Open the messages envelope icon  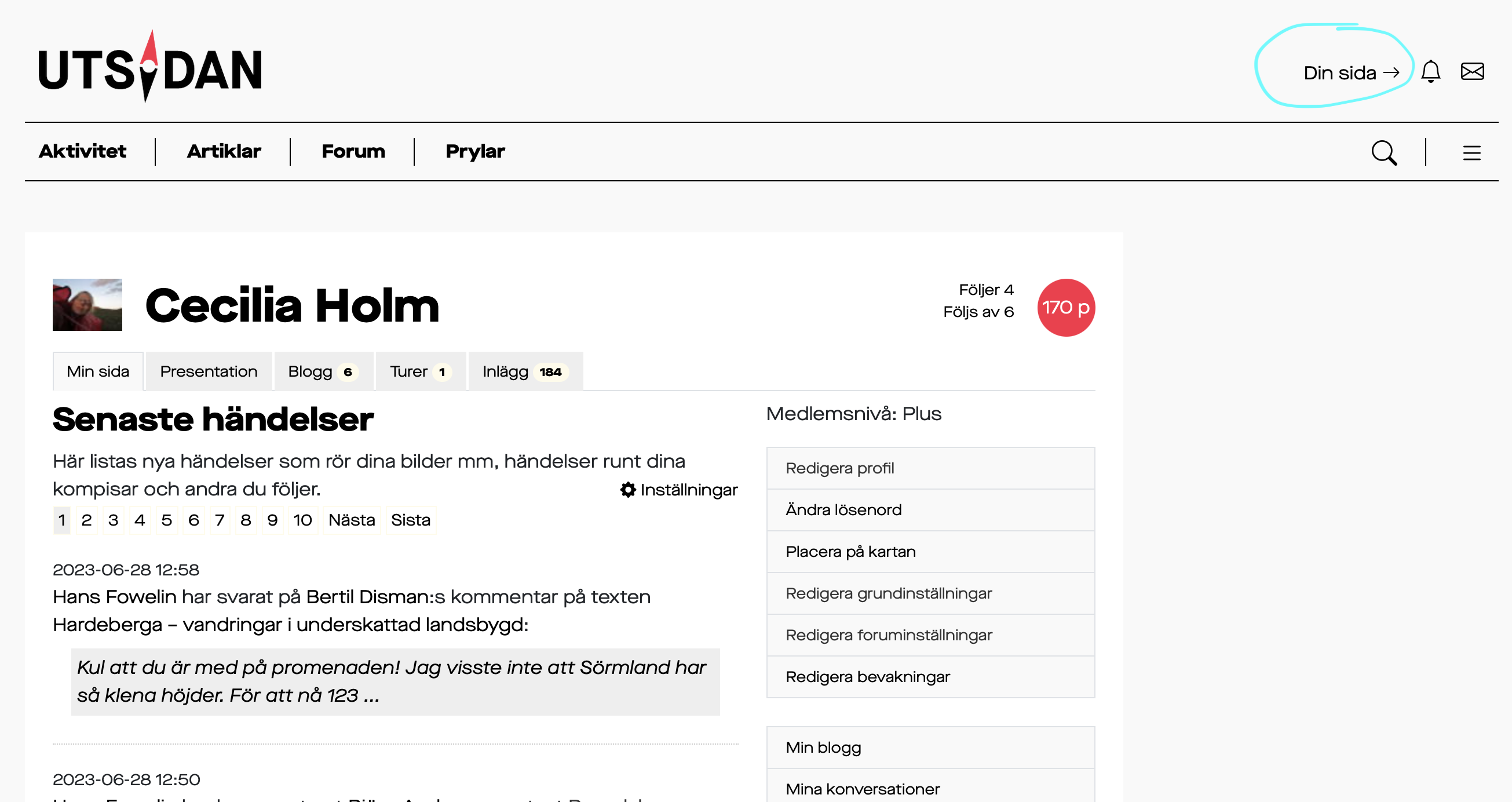click(1472, 72)
